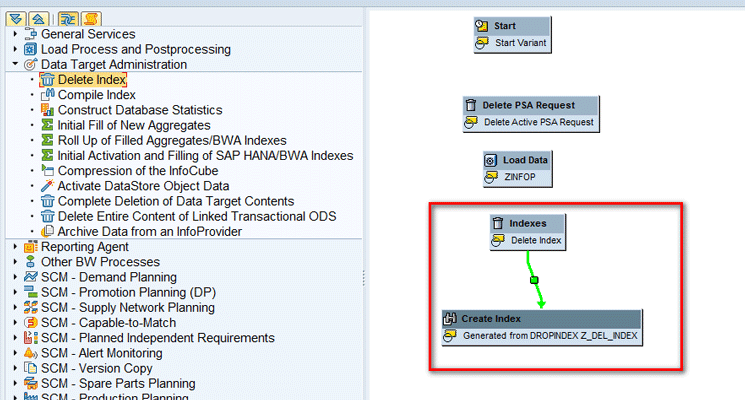Image resolution: width=745 pixels, height=400 pixels.
Task: Click the expand all nodes toolbar icon
Action: [x=16, y=19]
